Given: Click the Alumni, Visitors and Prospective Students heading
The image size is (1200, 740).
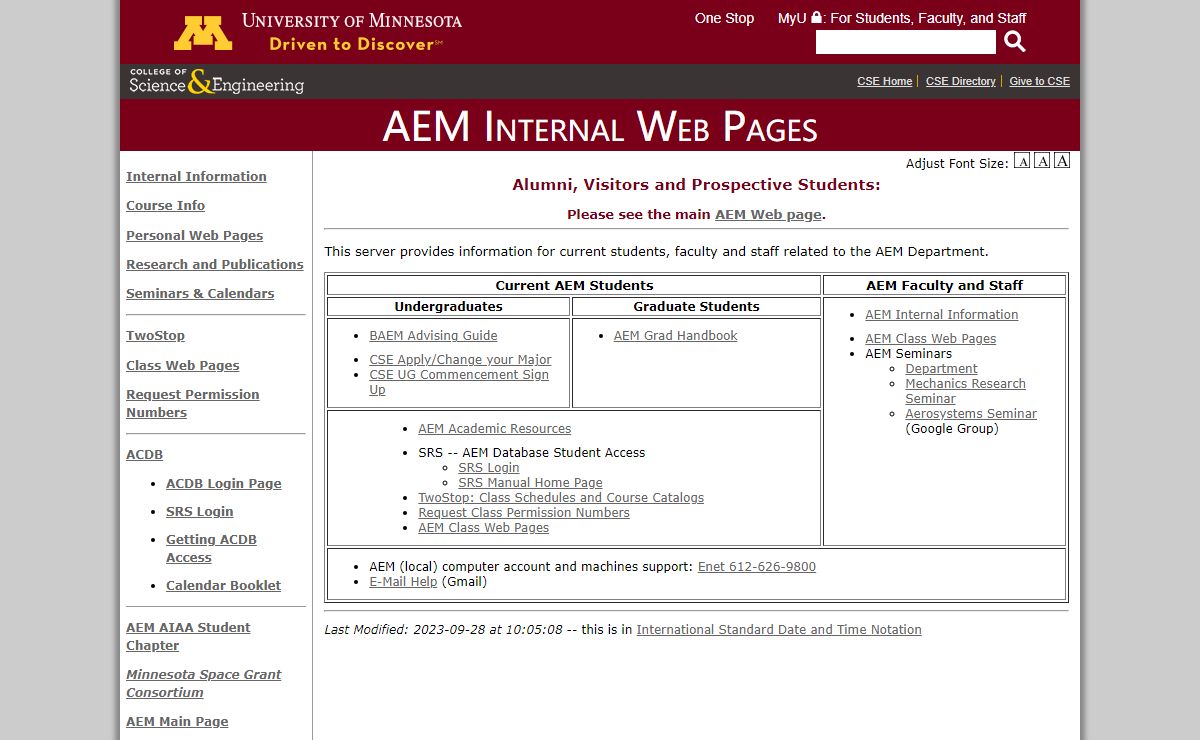Looking at the screenshot, I should 696,184.
